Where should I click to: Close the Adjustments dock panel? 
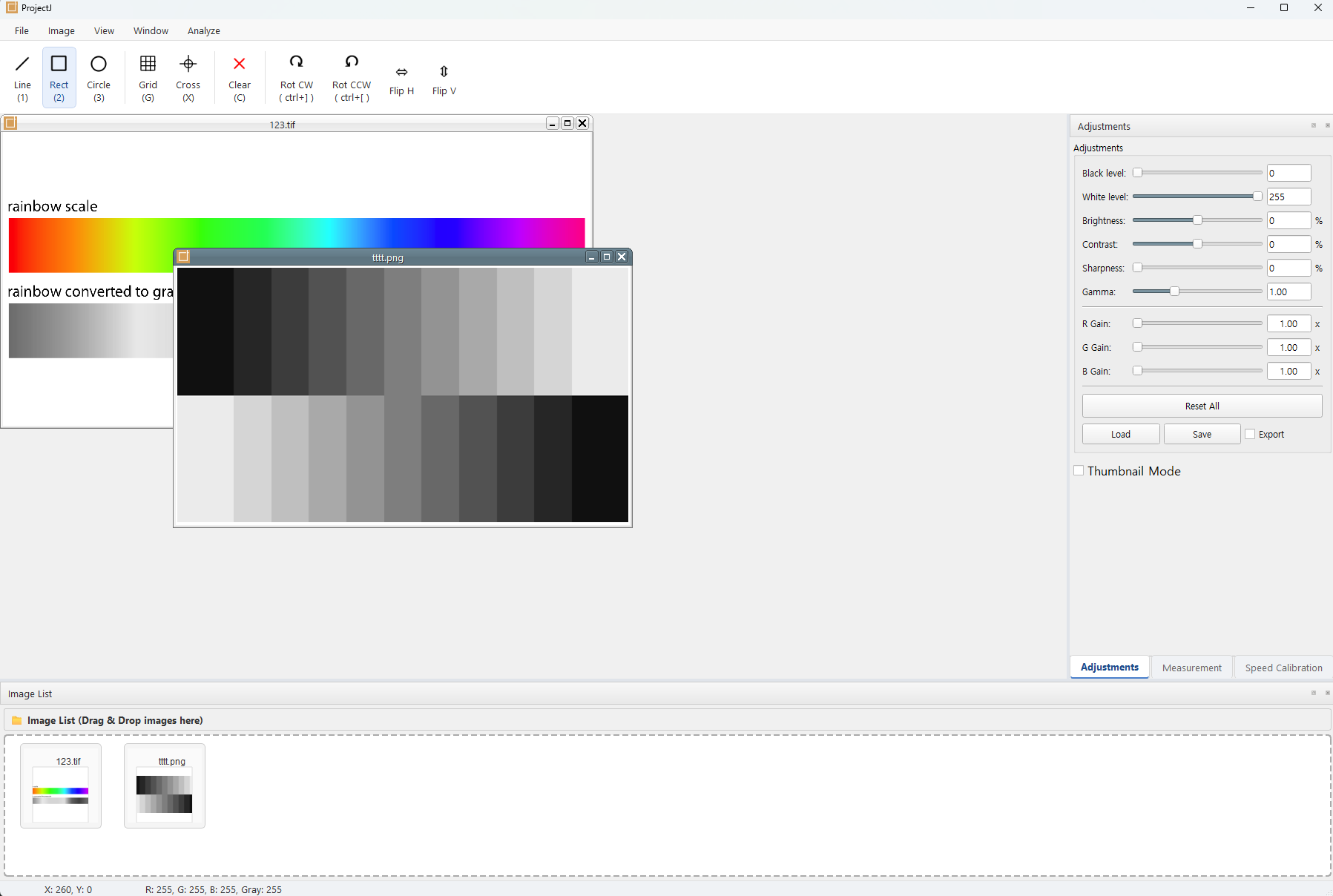pyautogui.click(x=1327, y=125)
